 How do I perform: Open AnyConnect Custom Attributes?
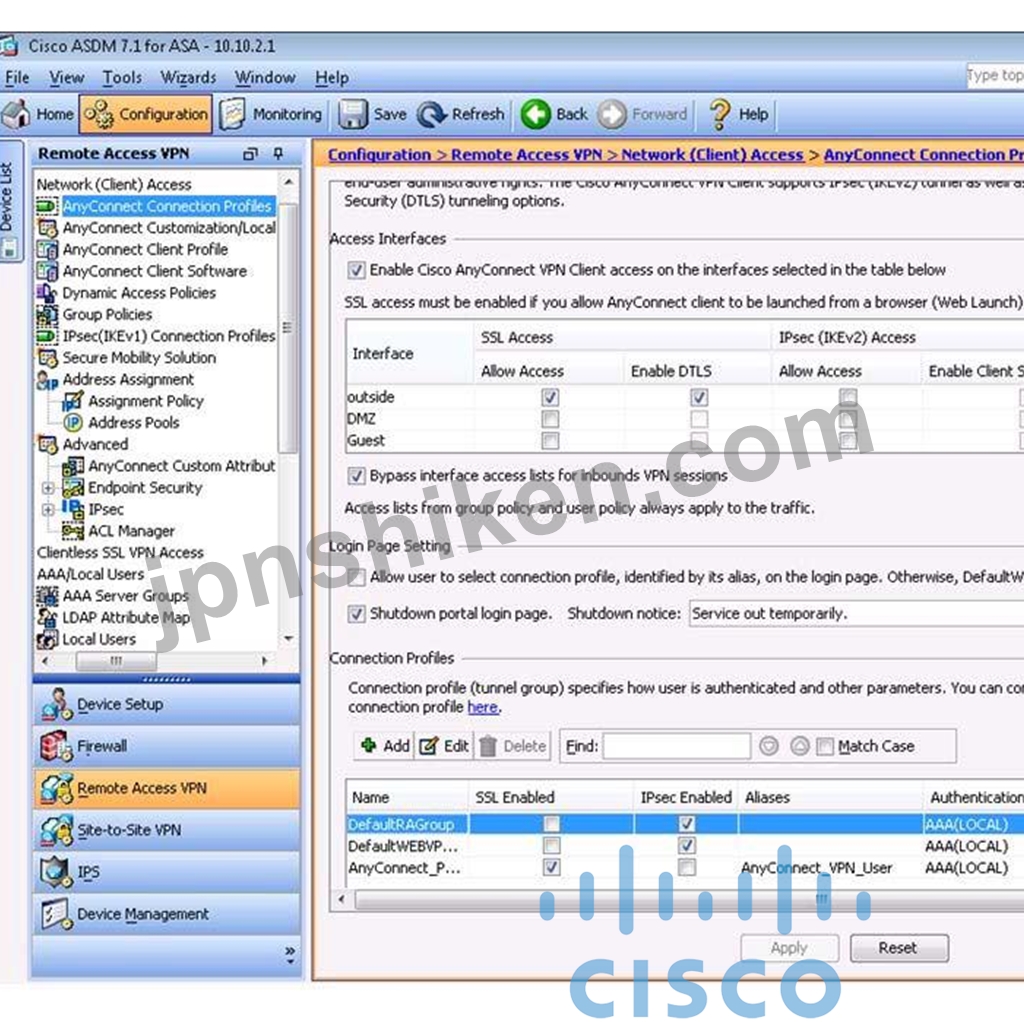click(x=182, y=466)
